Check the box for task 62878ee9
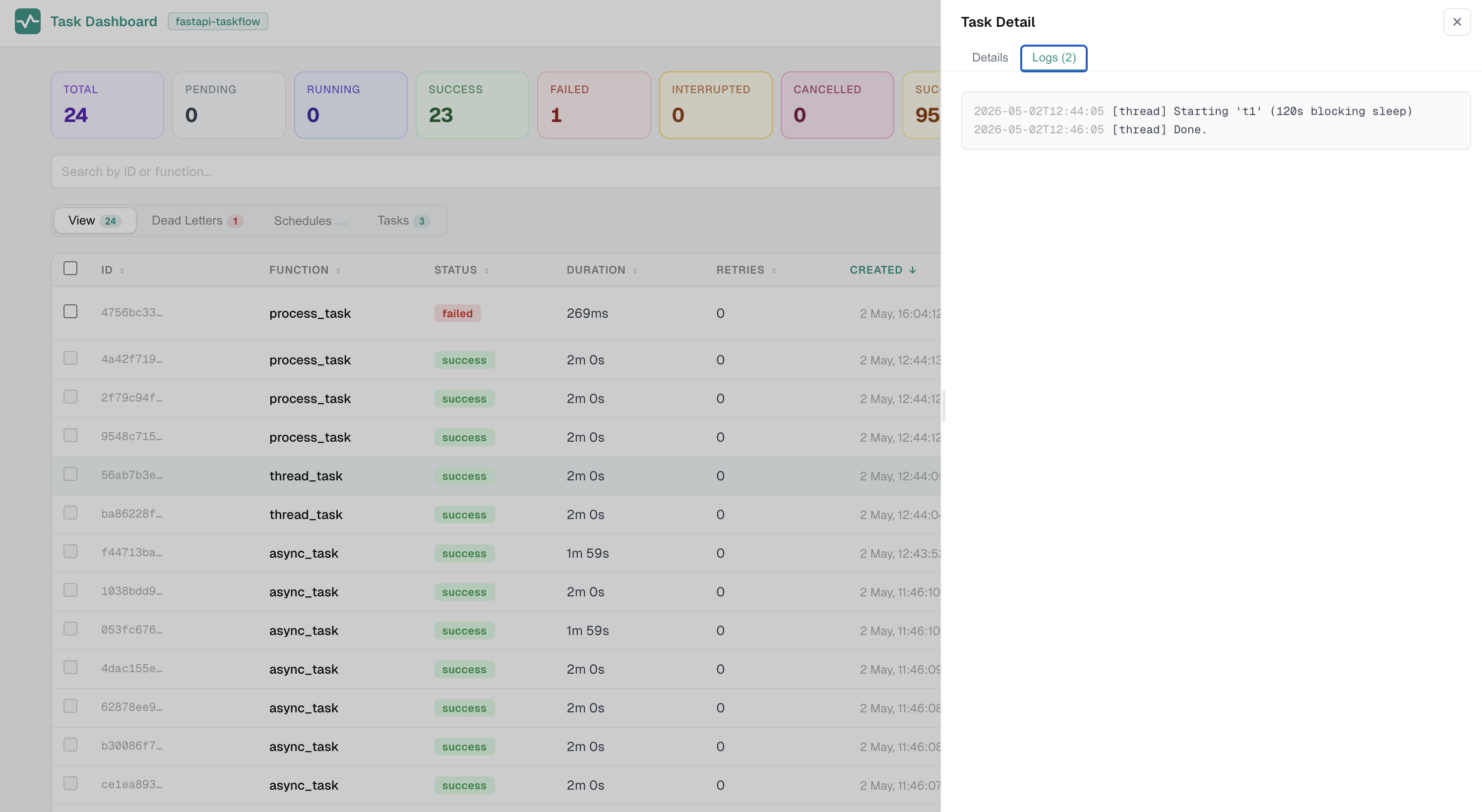Screen dimensions: 1482x812 [x=70, y=705]
